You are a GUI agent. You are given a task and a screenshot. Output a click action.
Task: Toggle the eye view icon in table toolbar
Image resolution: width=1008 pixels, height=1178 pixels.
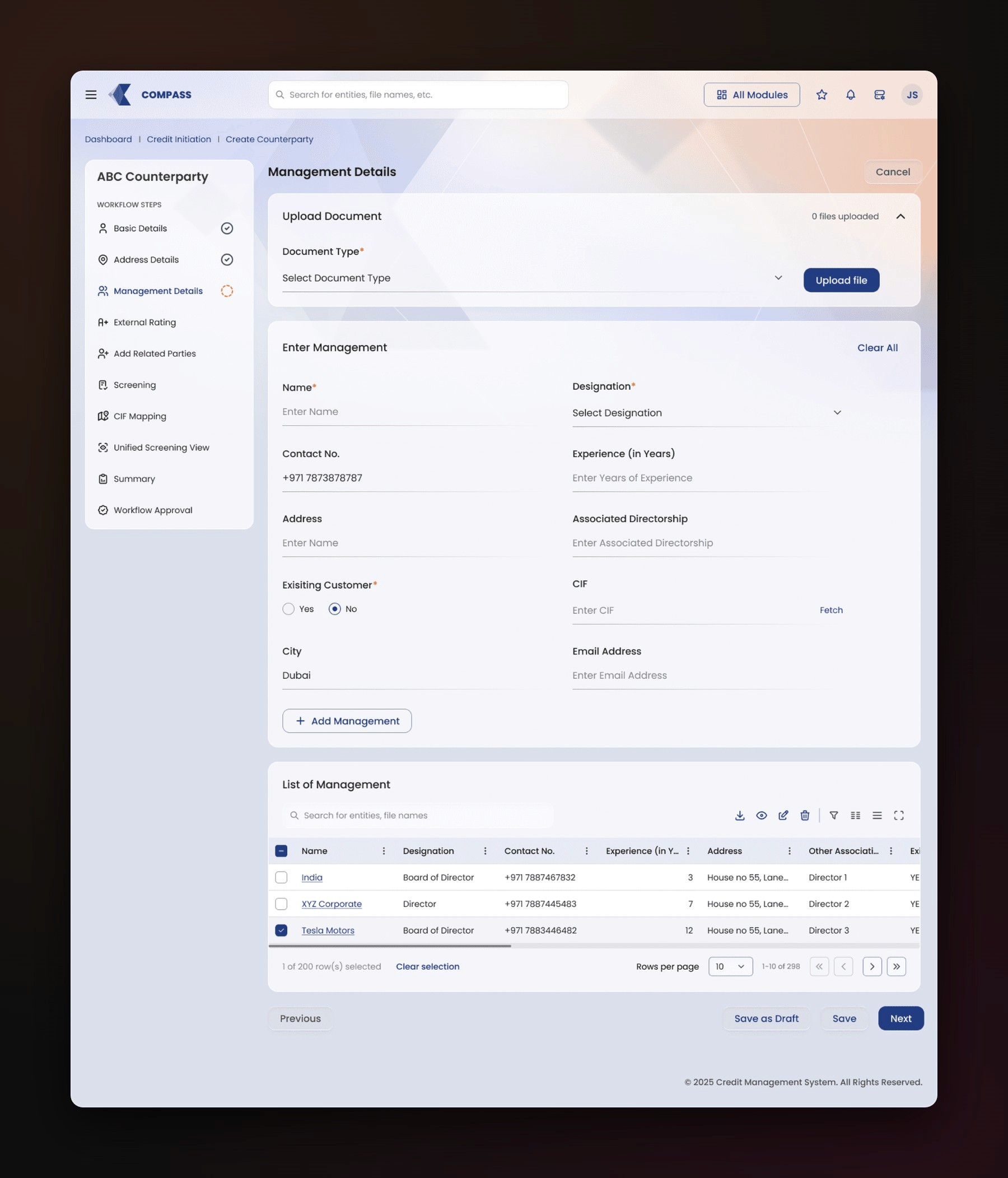(x=762, y=815)
